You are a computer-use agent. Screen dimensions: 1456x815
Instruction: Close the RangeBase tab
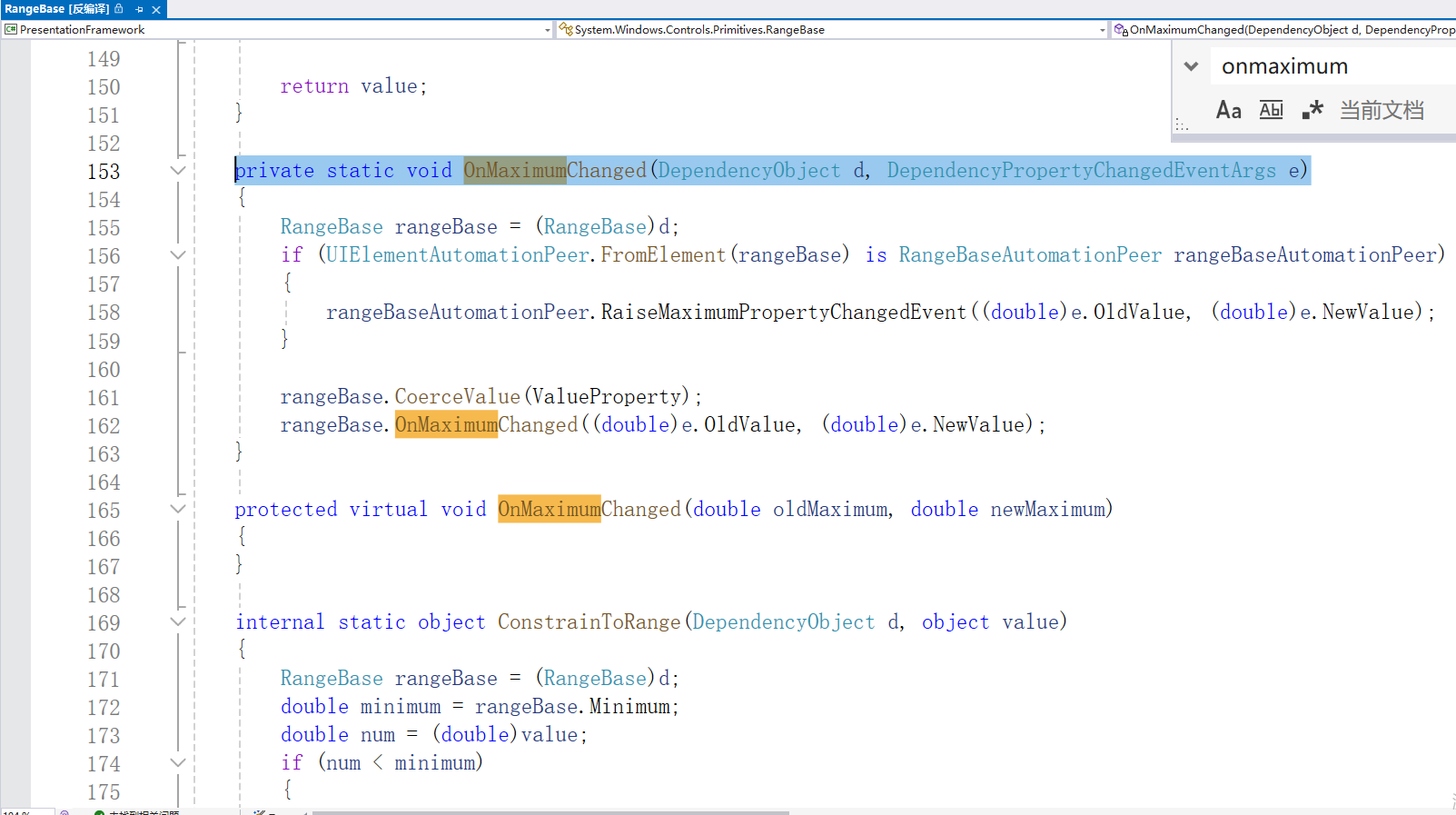(x=156, y=9)
